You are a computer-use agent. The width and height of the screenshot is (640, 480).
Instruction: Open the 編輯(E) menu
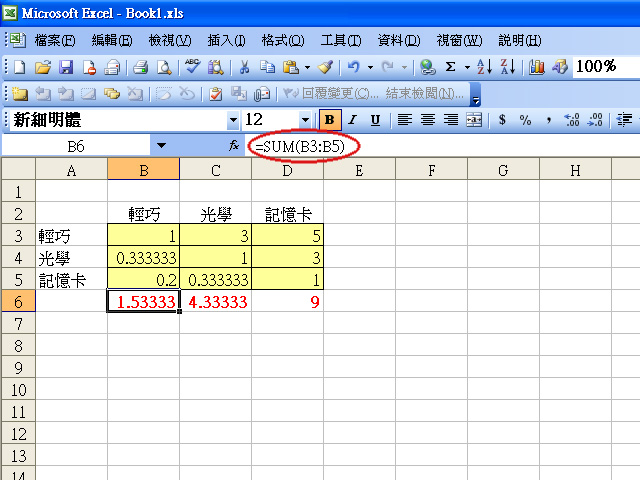click(x=112, y=40)
